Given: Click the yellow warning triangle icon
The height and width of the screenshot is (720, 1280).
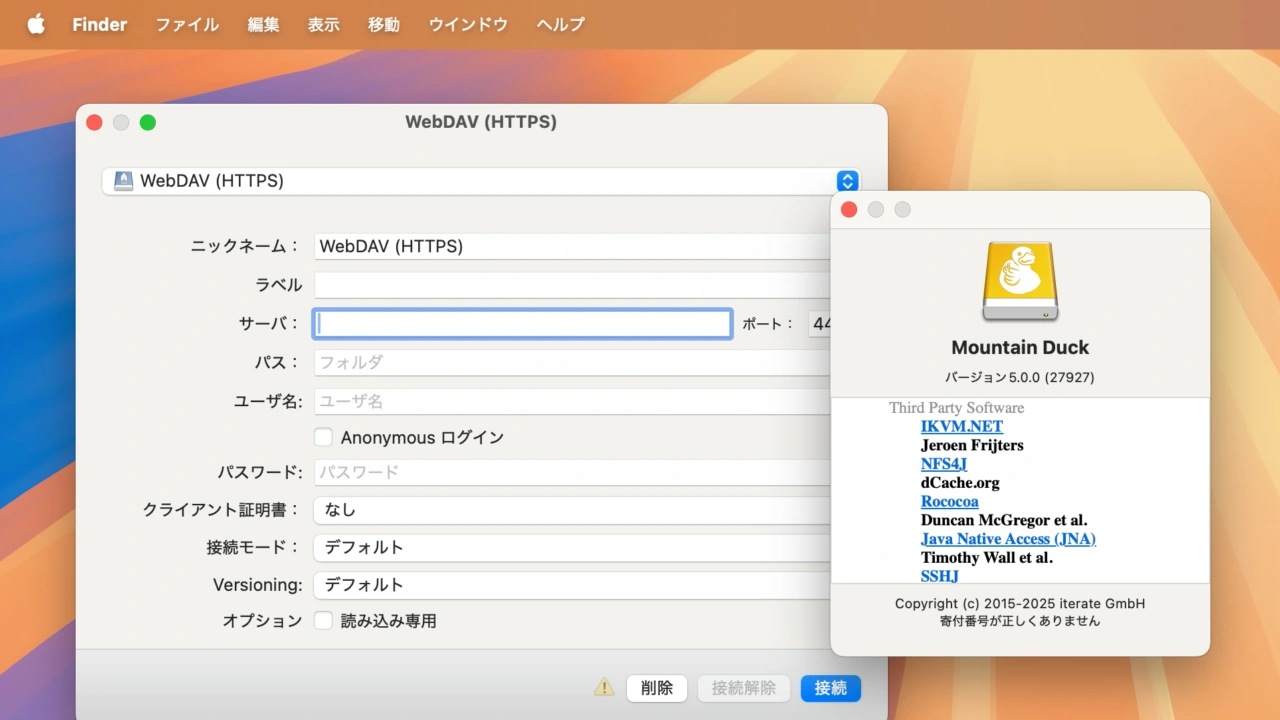Looking at the screenshot, I should pyautogui.click(x=603, y=688).
